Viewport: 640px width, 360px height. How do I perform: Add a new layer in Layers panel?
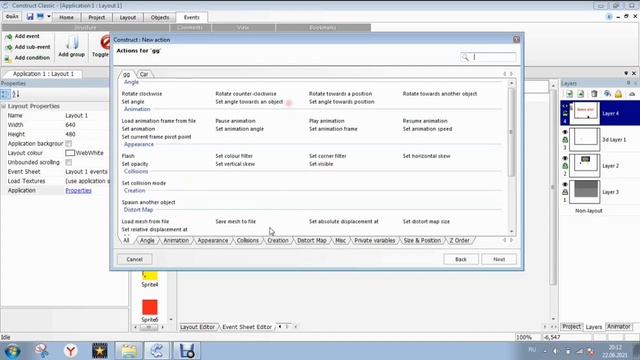coord(569,94)
